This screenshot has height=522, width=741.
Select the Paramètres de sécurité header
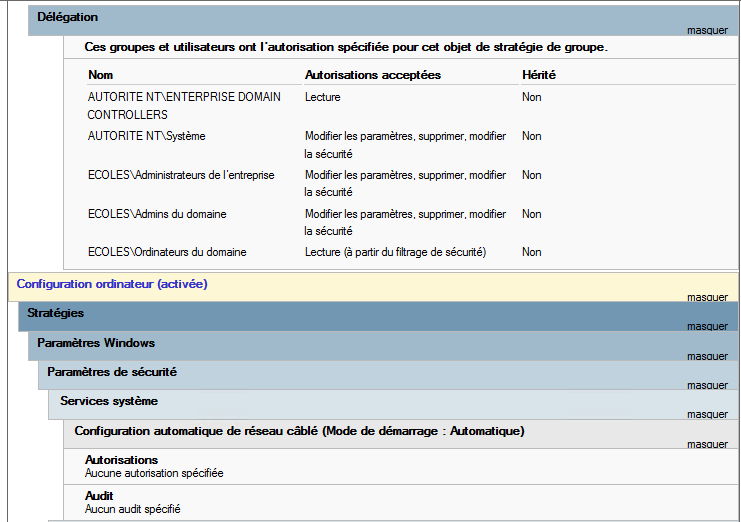[x=112, y=372]
